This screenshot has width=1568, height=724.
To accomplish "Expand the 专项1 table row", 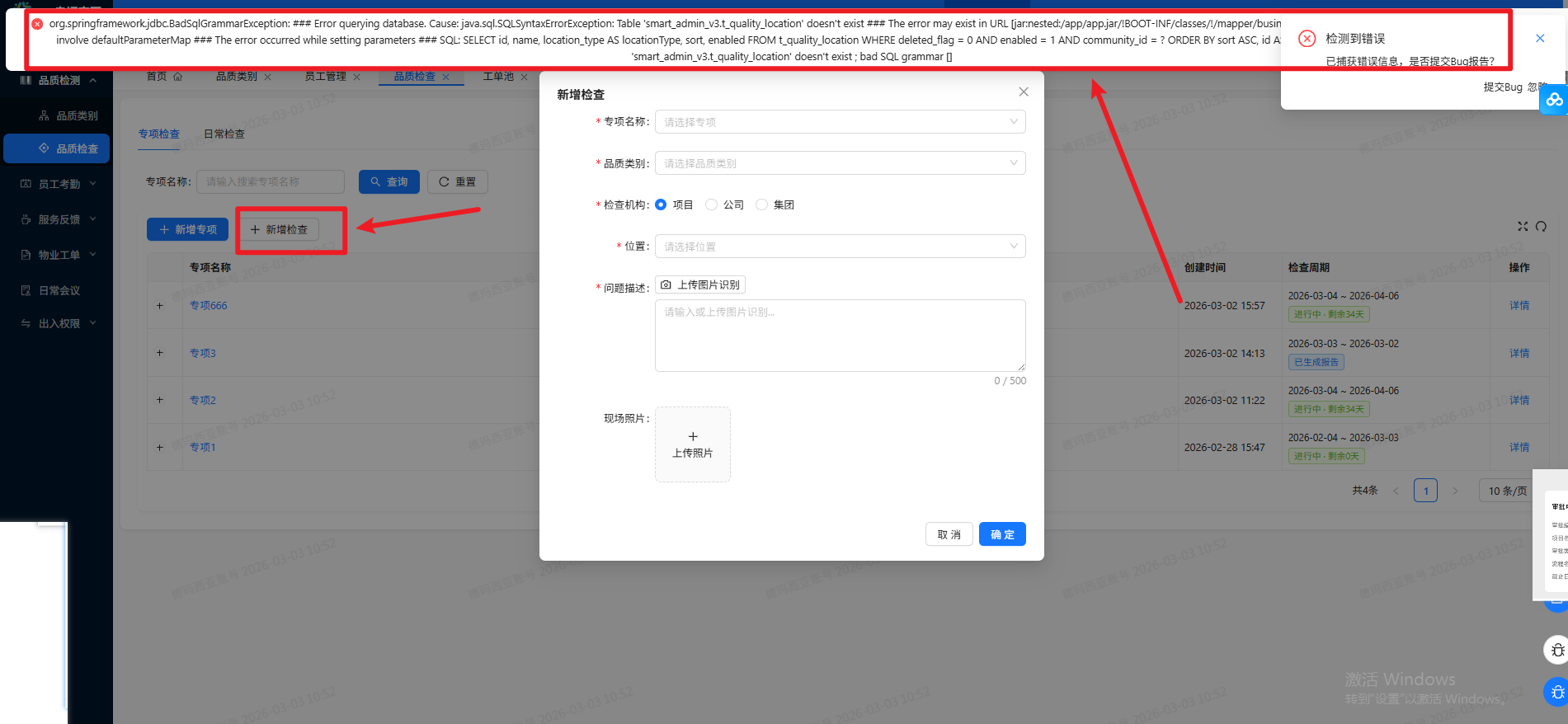I will [x=160, y=448].
